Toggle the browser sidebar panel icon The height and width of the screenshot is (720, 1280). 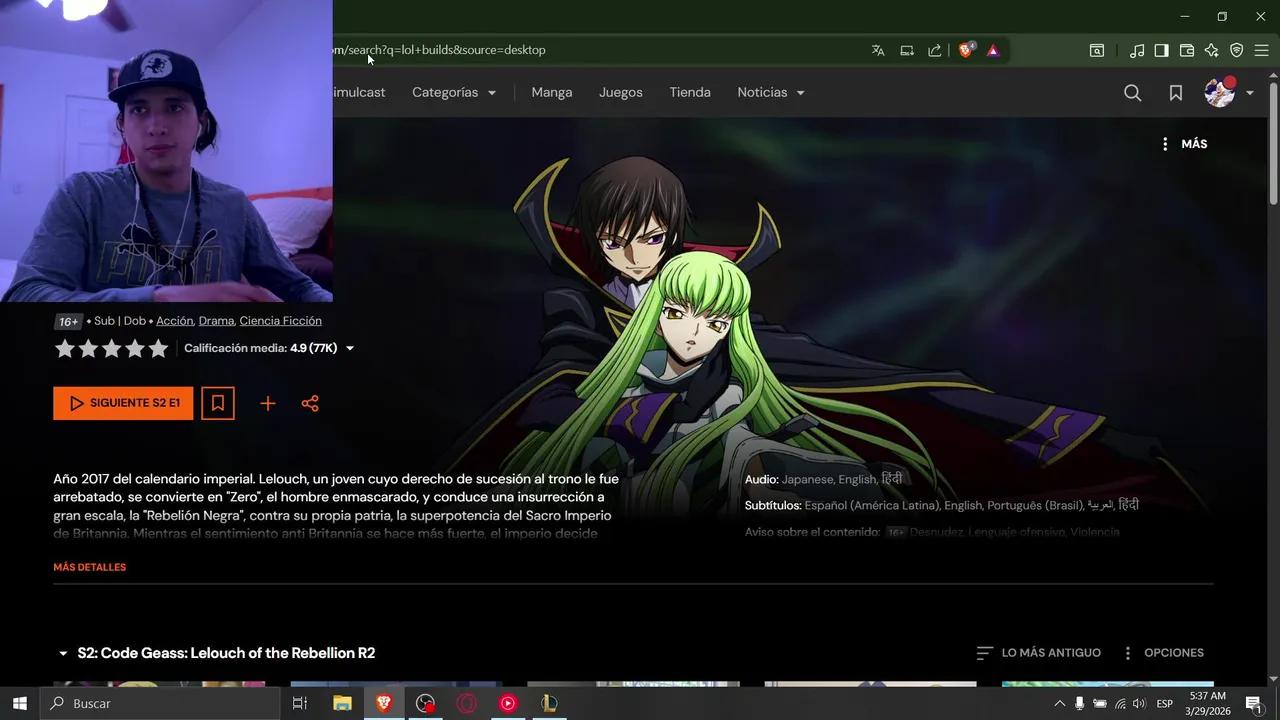[1161, 50]
